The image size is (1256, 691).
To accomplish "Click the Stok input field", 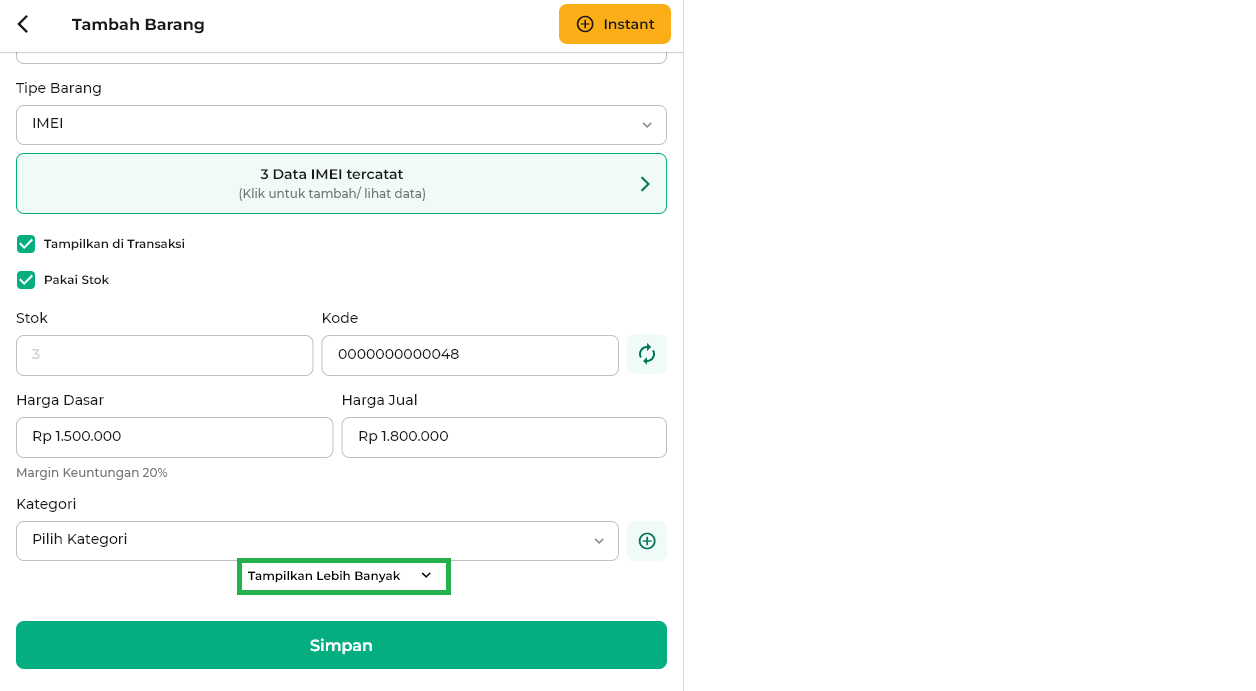I will coord(165,355).
